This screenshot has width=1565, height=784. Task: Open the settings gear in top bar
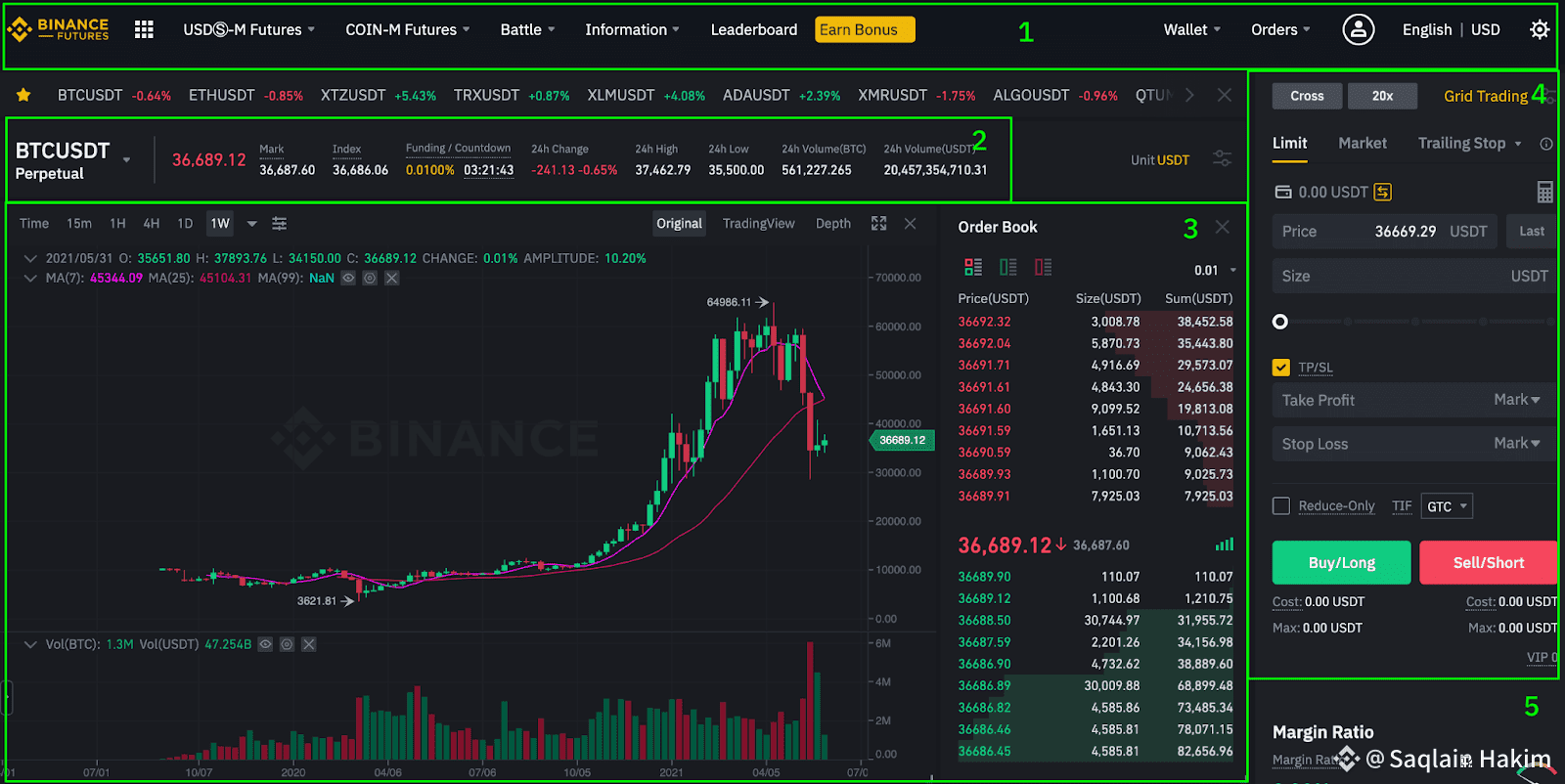click(1539, 29)
